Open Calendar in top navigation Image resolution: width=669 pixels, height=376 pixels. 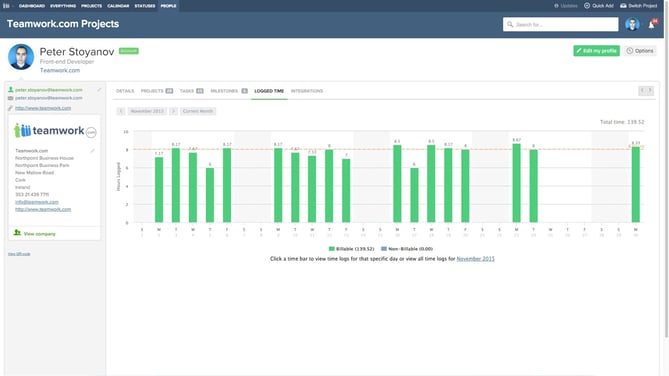click(x=118, y=6)
